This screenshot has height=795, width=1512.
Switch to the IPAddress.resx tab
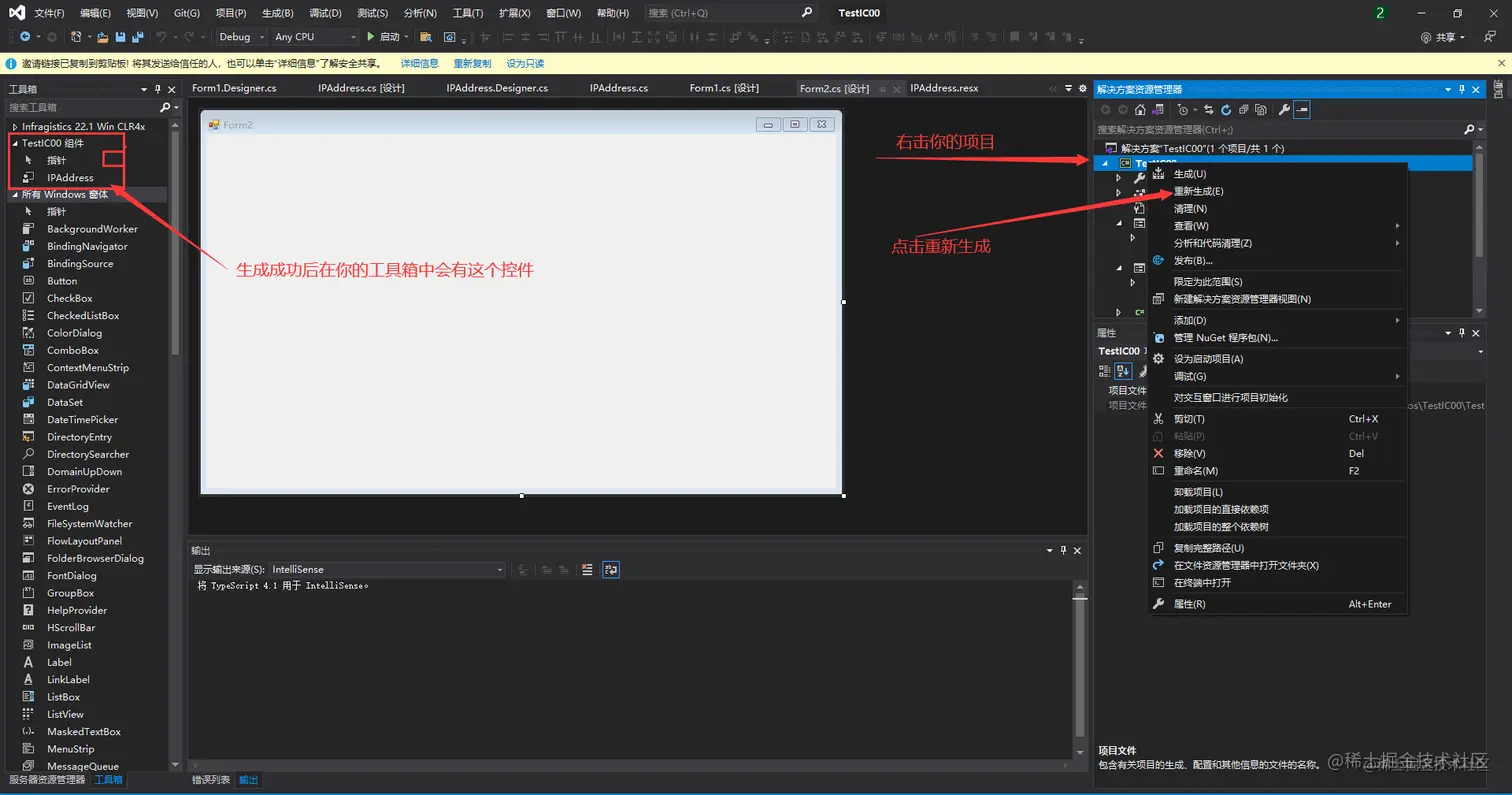[x=944, y=88]
